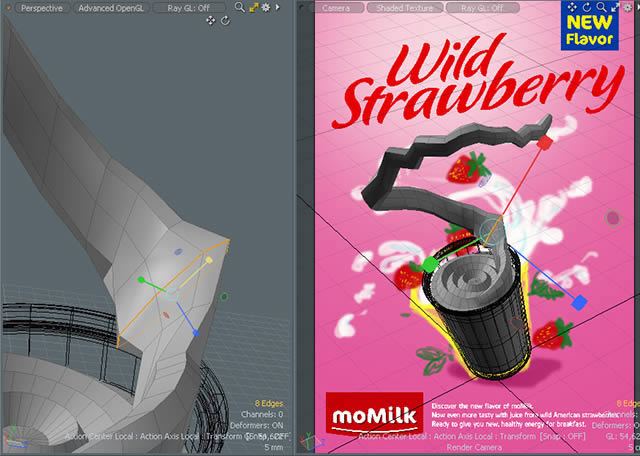Open Perspective viewport gear settings
Viewport: 640px width, 456px height.
tap(266, 7)
